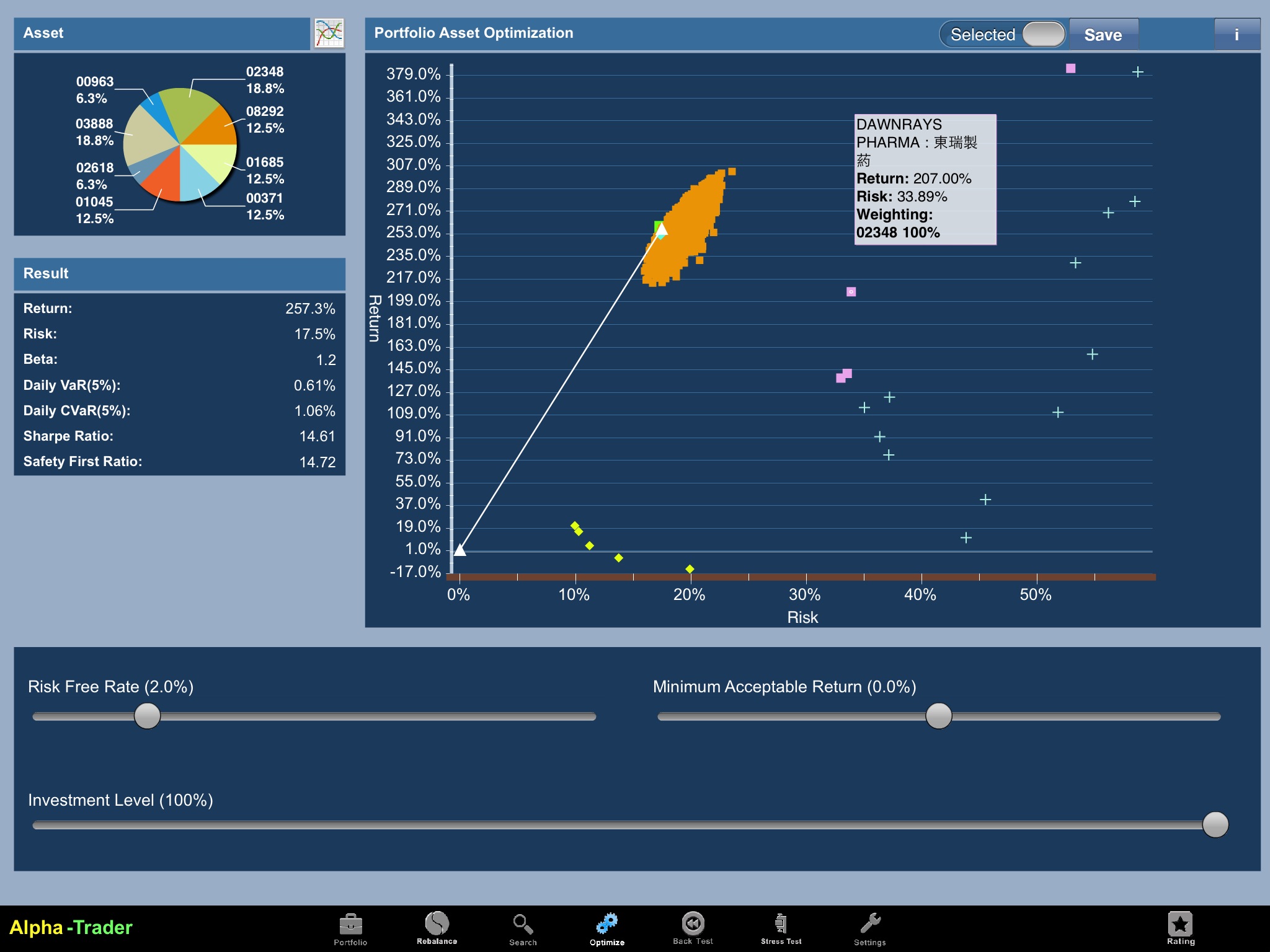Switch to Back Test tab
1270x952 pixels.
click(x=693, y=928)
